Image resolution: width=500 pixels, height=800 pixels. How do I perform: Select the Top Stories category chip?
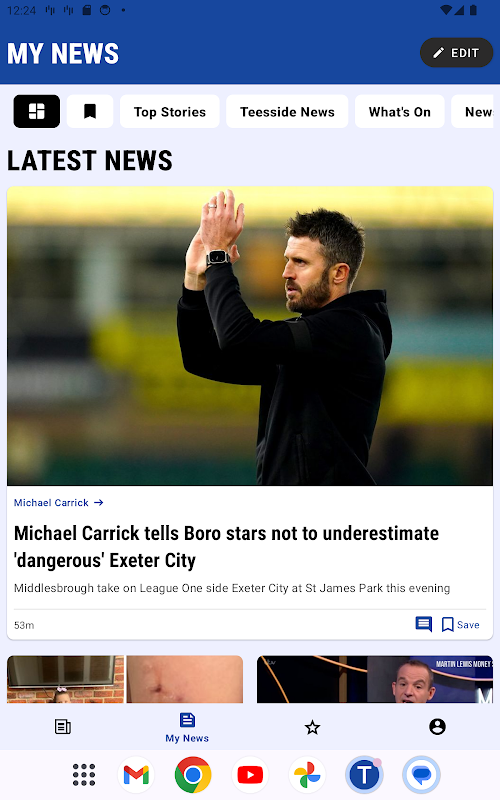(170, 111)
